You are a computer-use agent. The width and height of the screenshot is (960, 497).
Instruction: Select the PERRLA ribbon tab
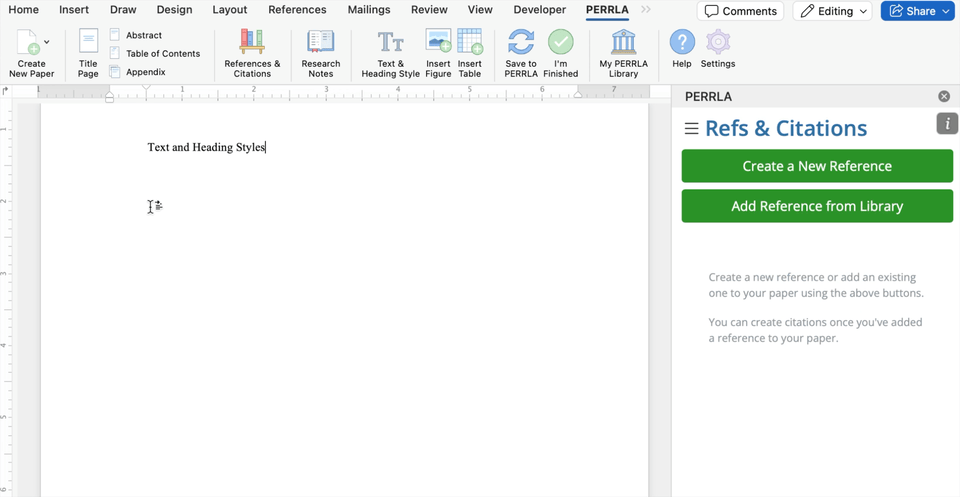pos(607,10)
